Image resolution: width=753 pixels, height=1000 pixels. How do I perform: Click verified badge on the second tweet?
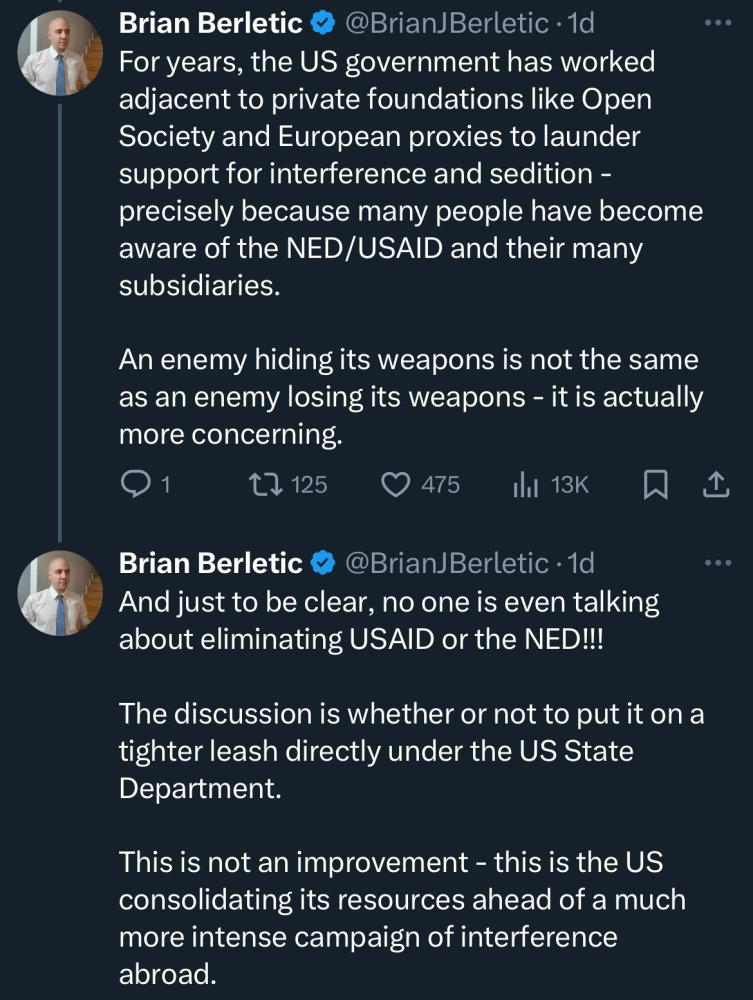point(322,564)
